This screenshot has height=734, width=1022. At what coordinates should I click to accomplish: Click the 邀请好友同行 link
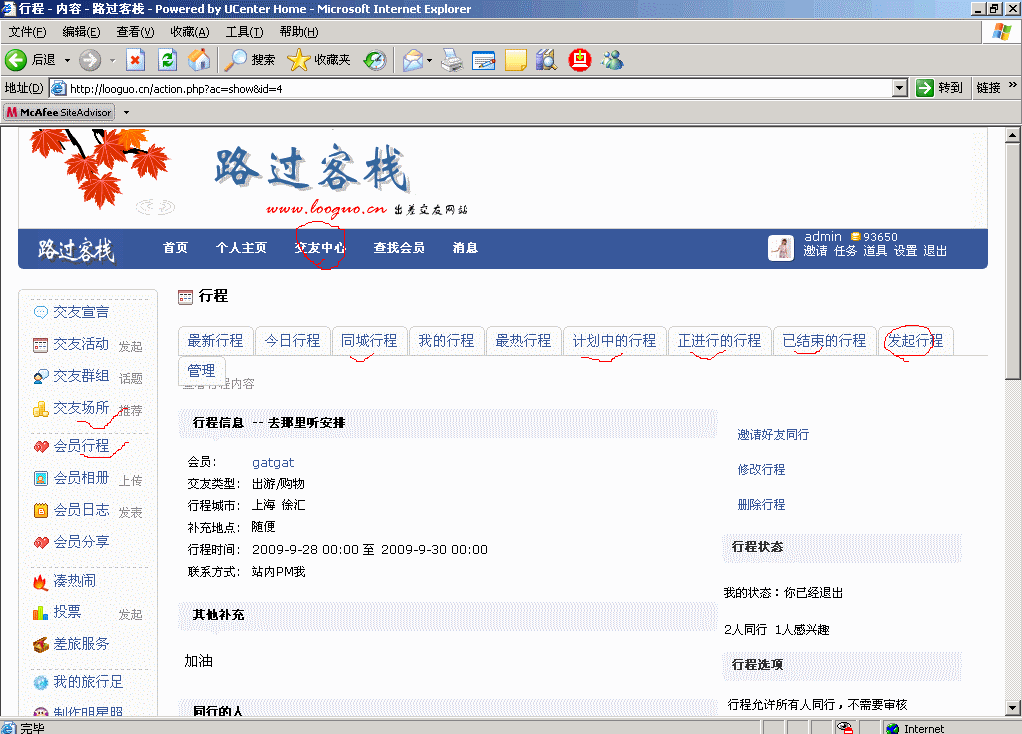point(773,435)
